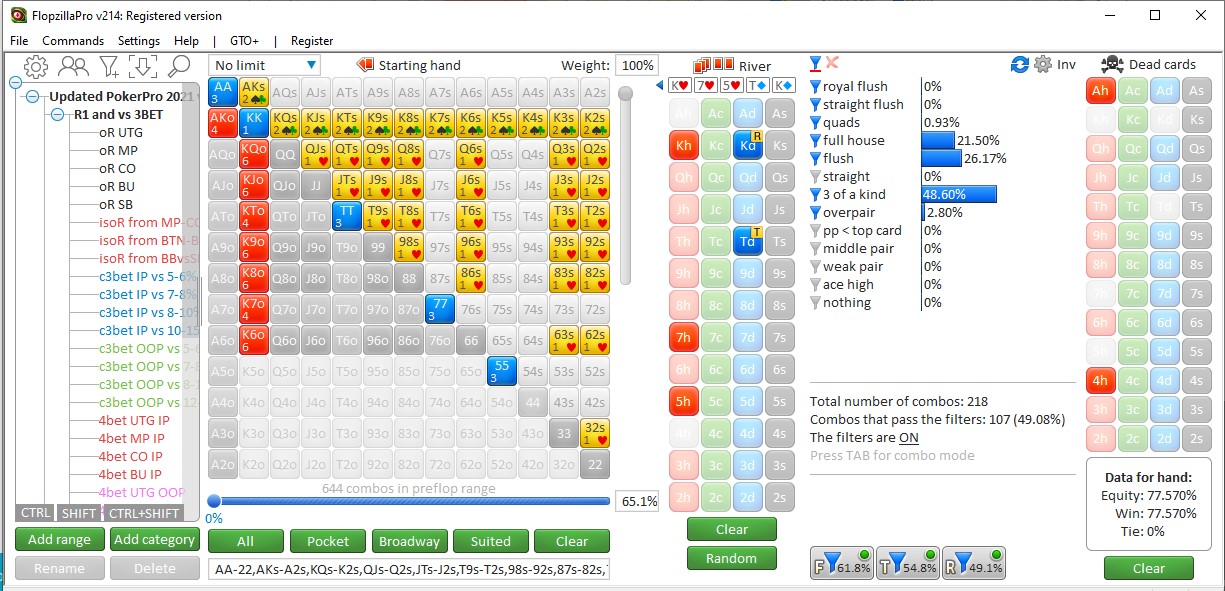Open the Register menu item

tap(312, 41)
